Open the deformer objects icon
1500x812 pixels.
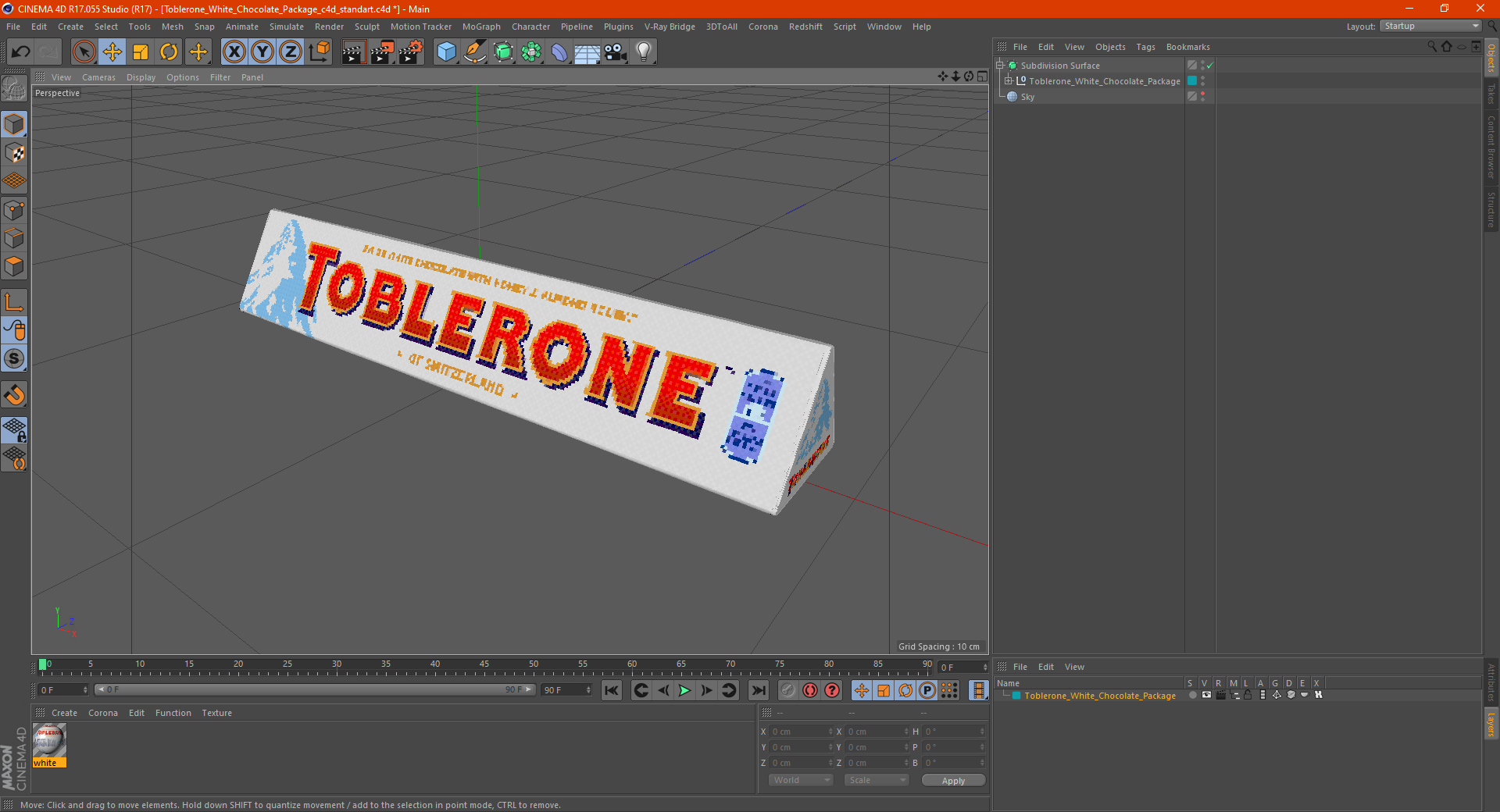(559, 52)
